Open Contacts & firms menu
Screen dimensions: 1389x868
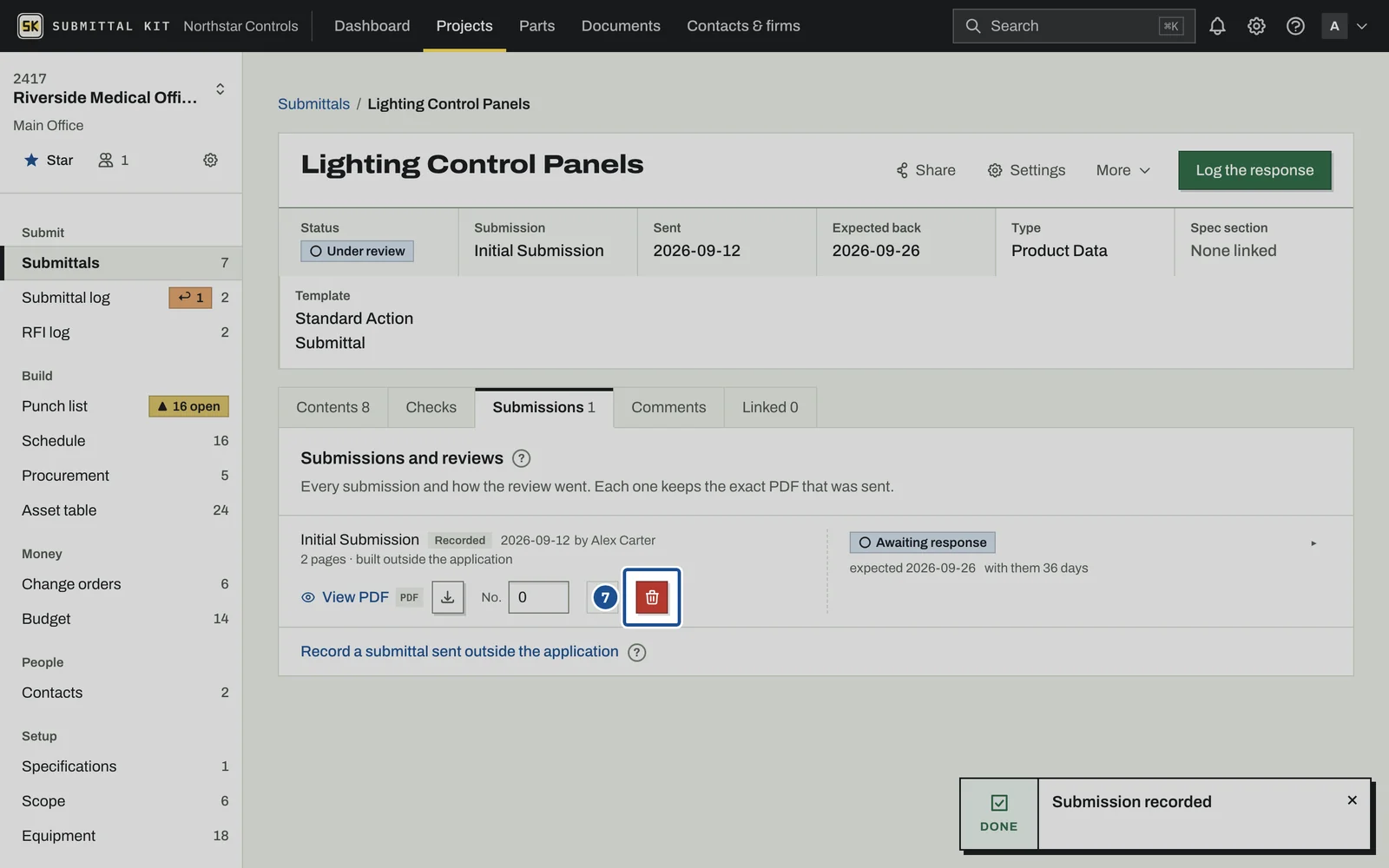pyautogui.click(x=743, y=26)
